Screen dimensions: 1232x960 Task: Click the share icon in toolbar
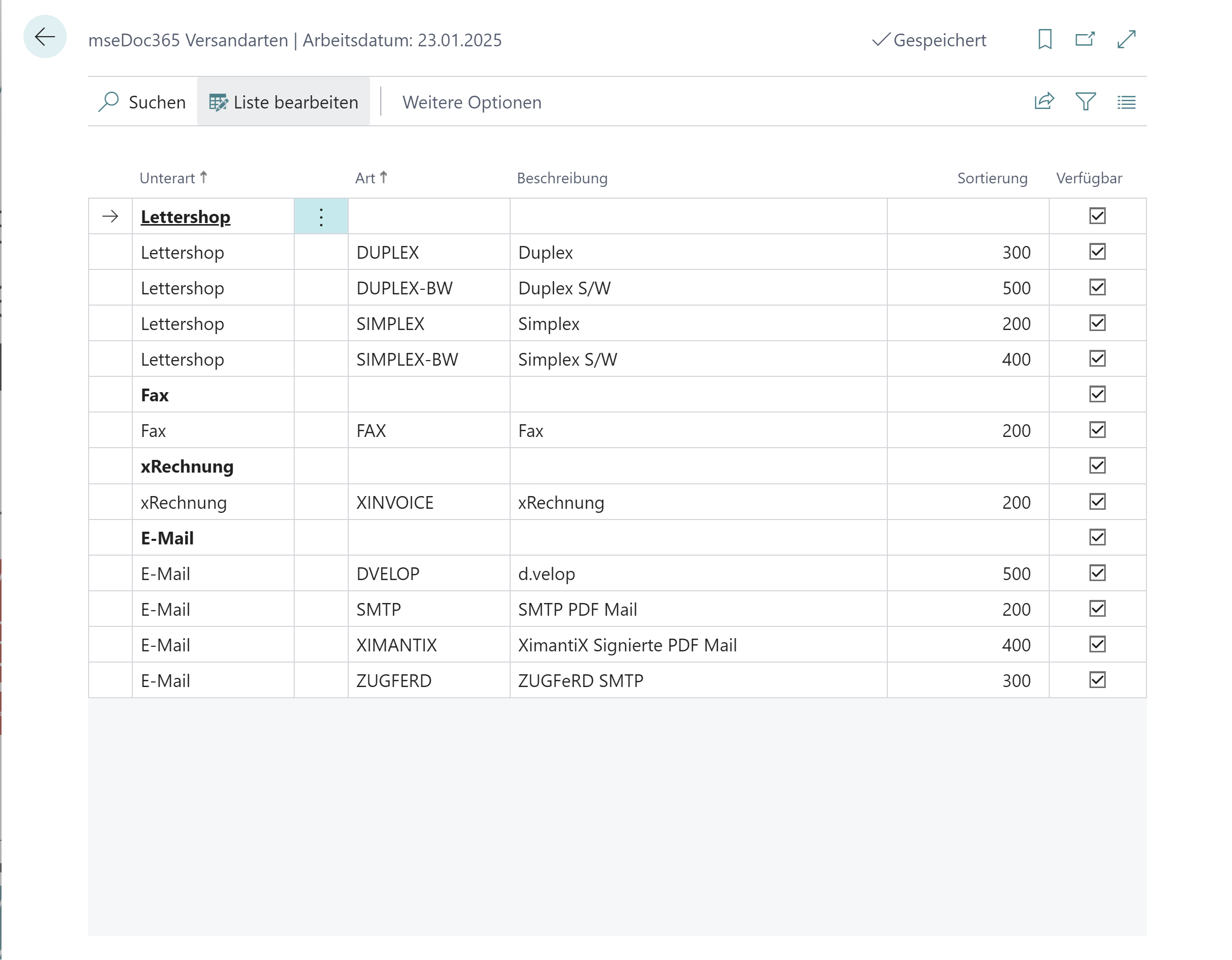pos(1044,101)
